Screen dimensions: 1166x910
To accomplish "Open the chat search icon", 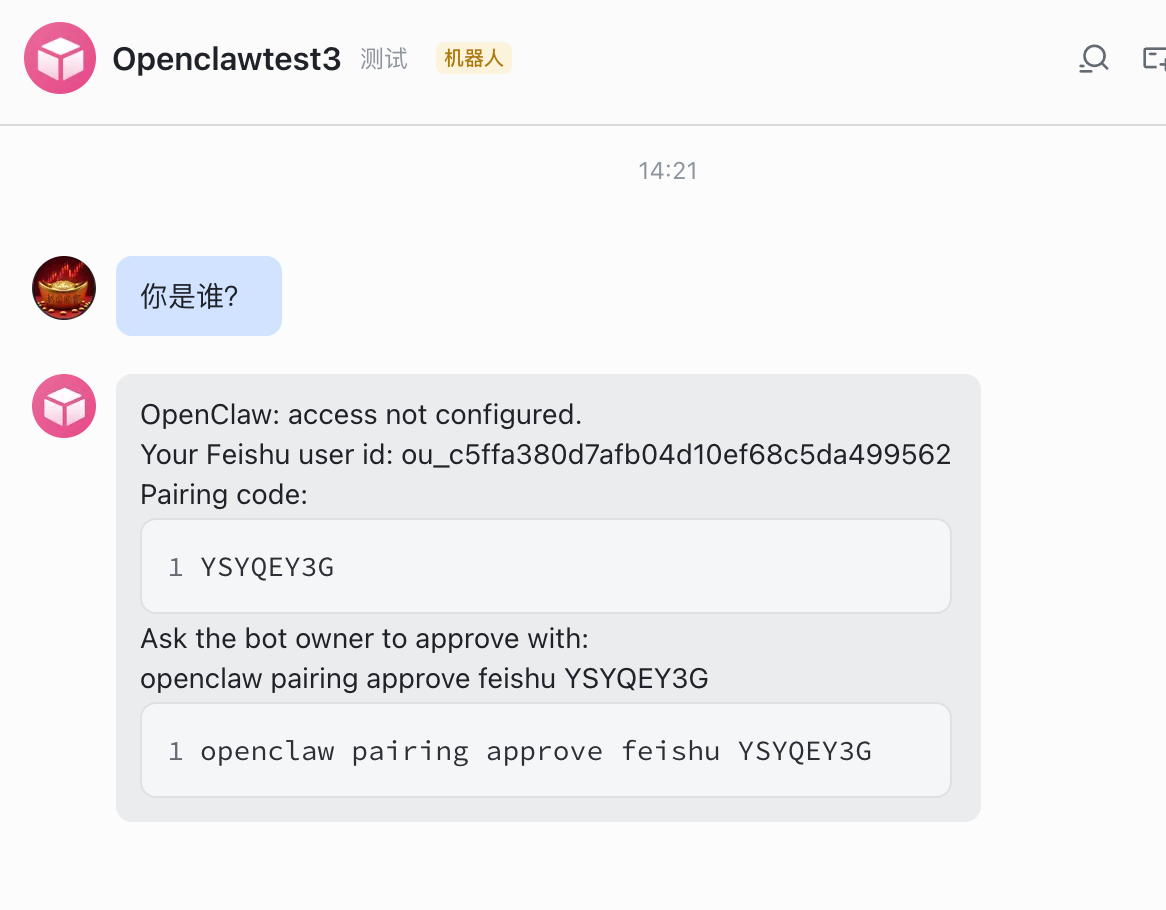I will tap(1093, 59).
